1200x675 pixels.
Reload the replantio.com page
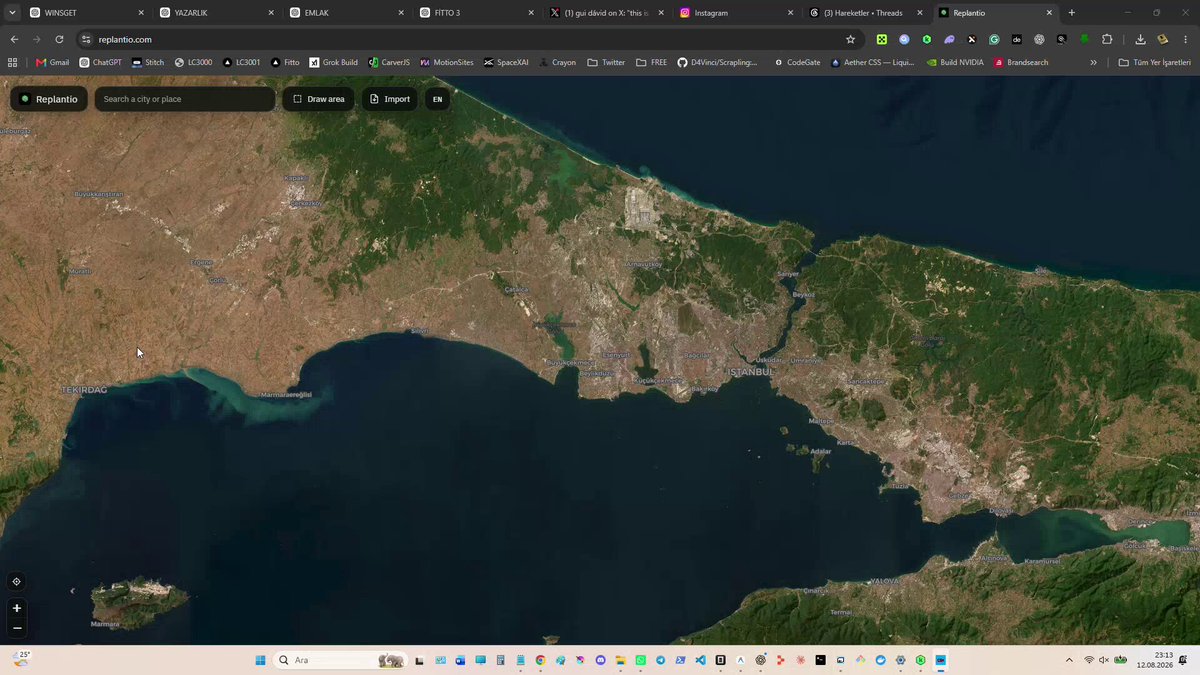59,39
